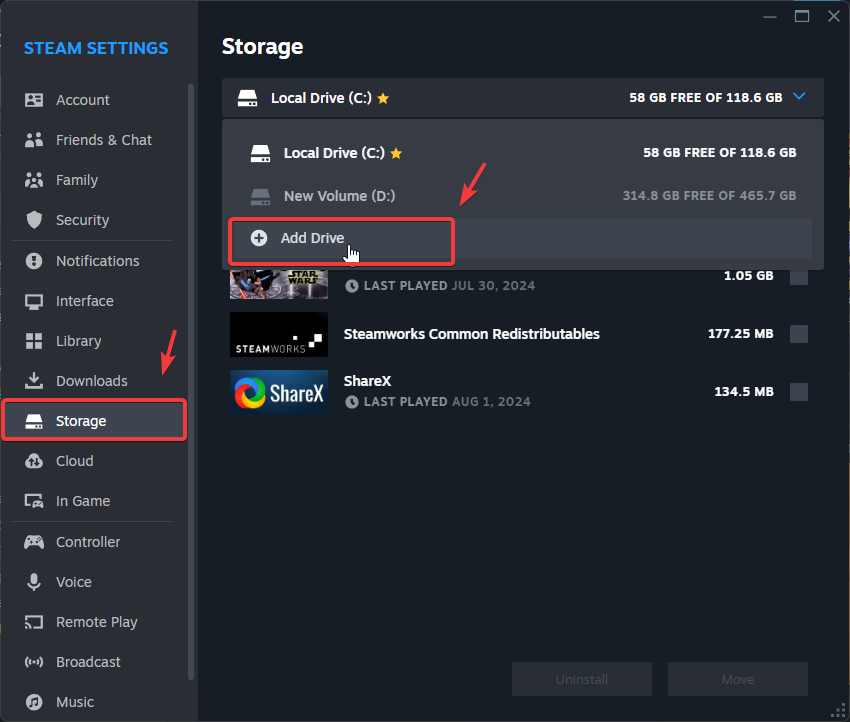Click the Voice microphone icon
The height and width of the screenshot is (722, 850).
[34, 582]
